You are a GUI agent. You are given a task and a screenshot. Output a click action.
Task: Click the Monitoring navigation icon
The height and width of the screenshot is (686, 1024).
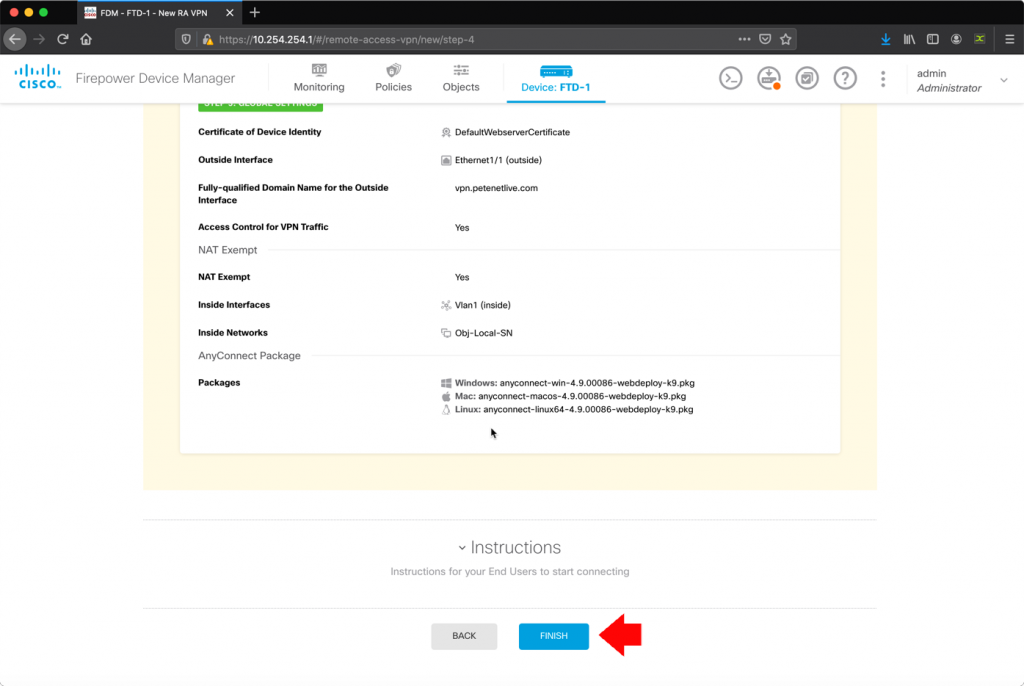[x=318, y=77]
